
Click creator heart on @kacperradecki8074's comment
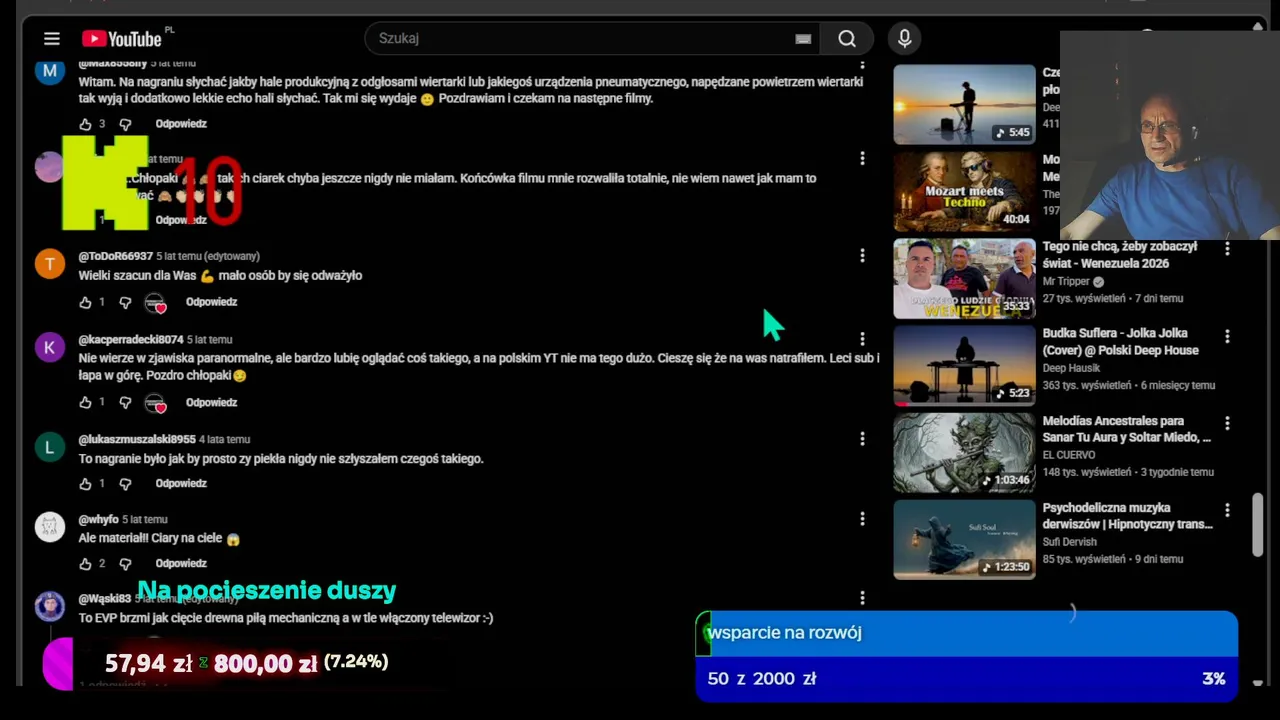coord(155,403)
